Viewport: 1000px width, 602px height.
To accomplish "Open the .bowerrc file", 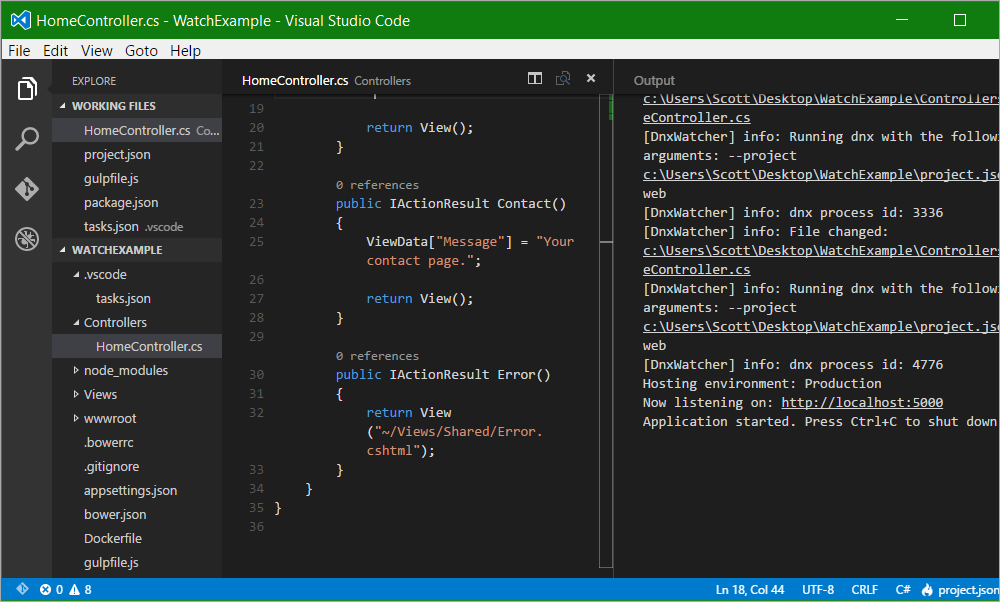I will [x=137, y=443].
